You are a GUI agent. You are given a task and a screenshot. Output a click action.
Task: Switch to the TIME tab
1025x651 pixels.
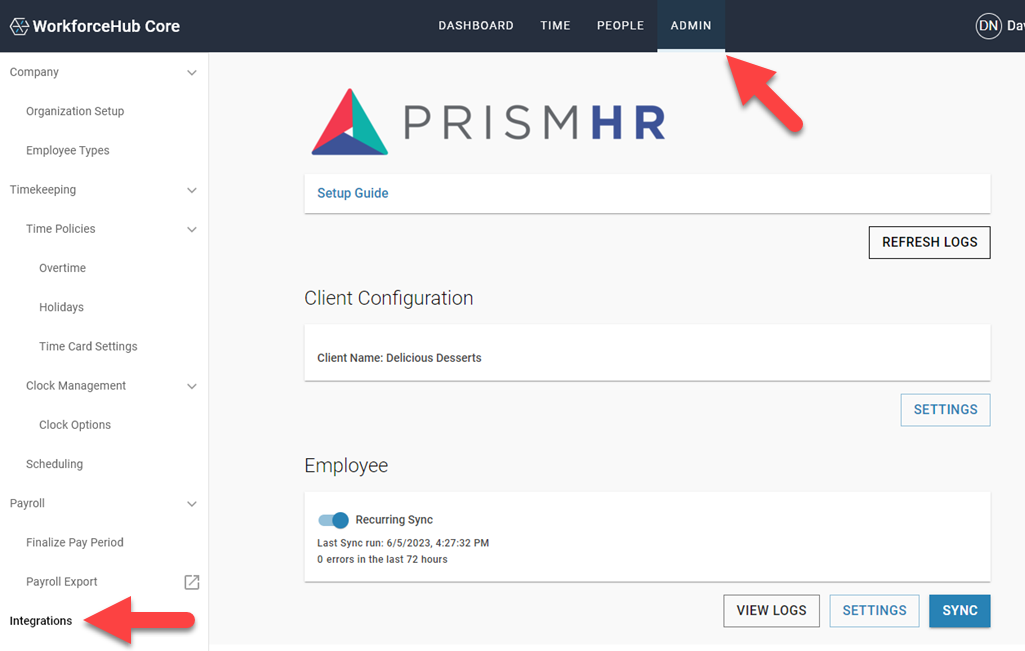(x=555, y=25)
